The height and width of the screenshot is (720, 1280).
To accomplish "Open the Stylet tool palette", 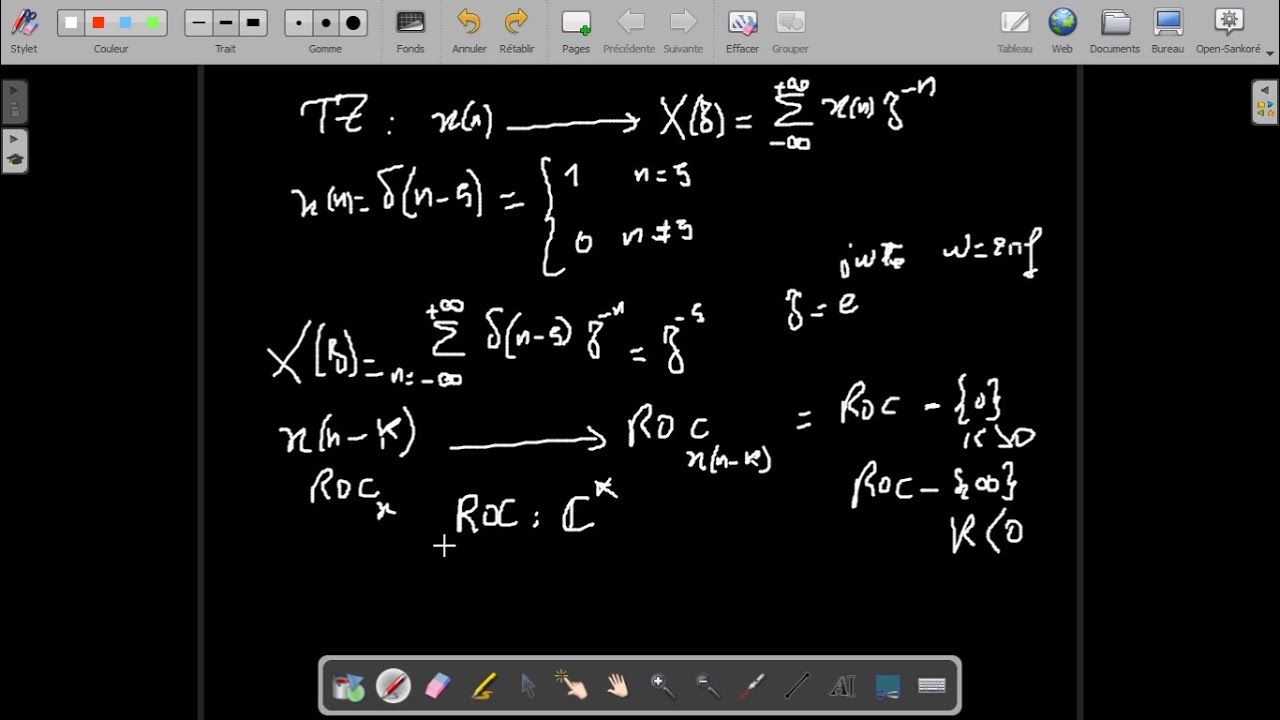I will pyautogui.click(x=24, y=30).
